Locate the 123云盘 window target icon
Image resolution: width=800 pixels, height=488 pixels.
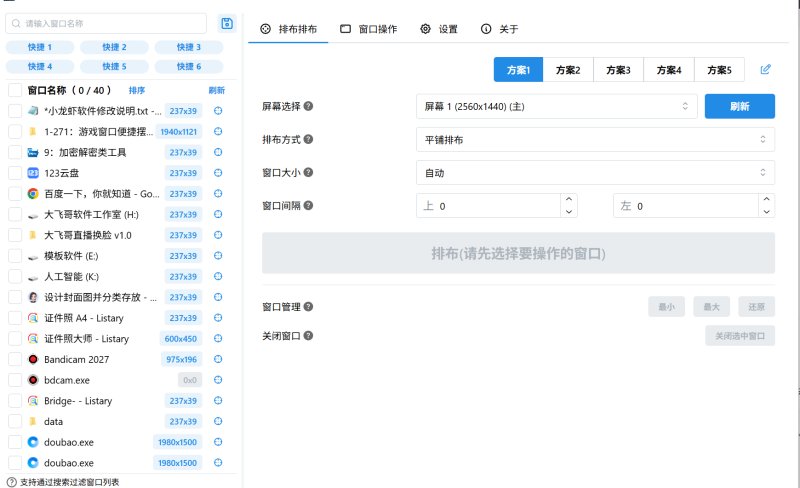(x=218, y=173)
